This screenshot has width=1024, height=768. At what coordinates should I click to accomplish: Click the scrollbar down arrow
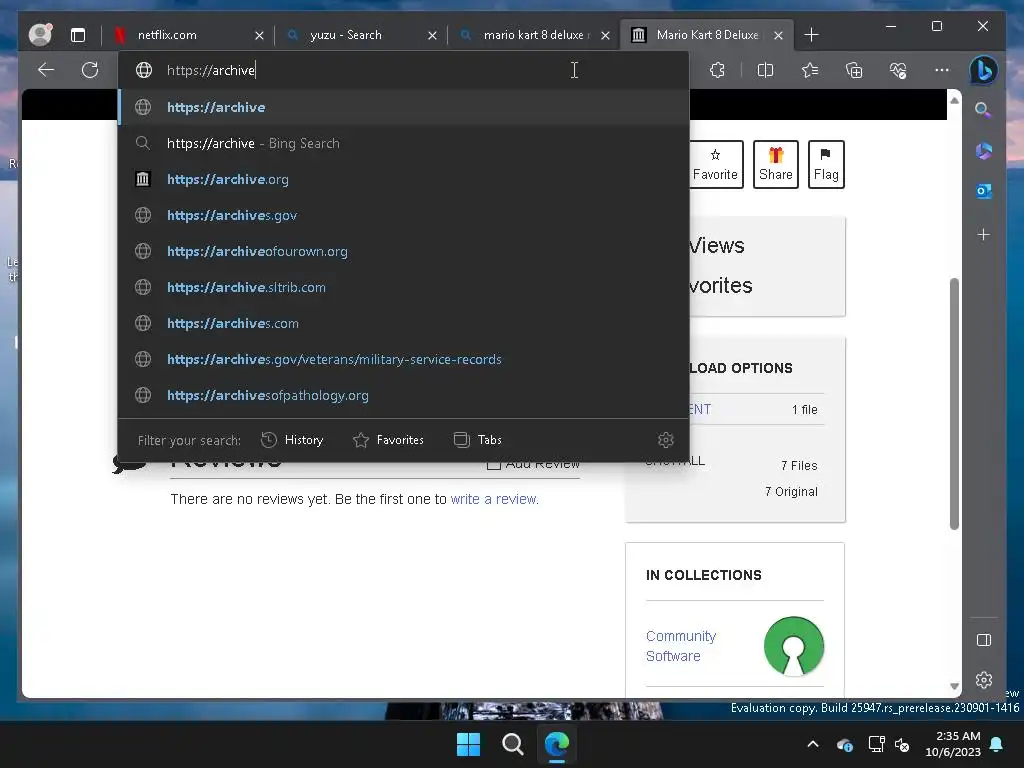(954, 686)
